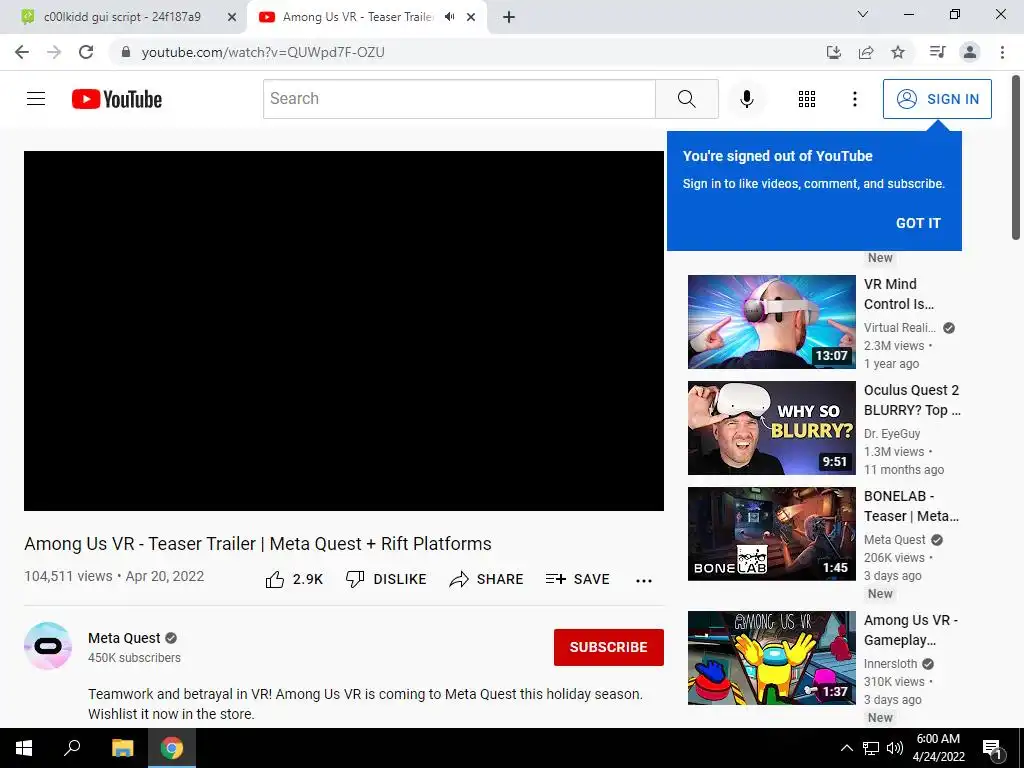Image resolution: width=1024 pixels, height=768 pixels.
Task: Click 'Among Us VR - Gameplay' title
Action: pyautogui.click(x=911, y=630)
